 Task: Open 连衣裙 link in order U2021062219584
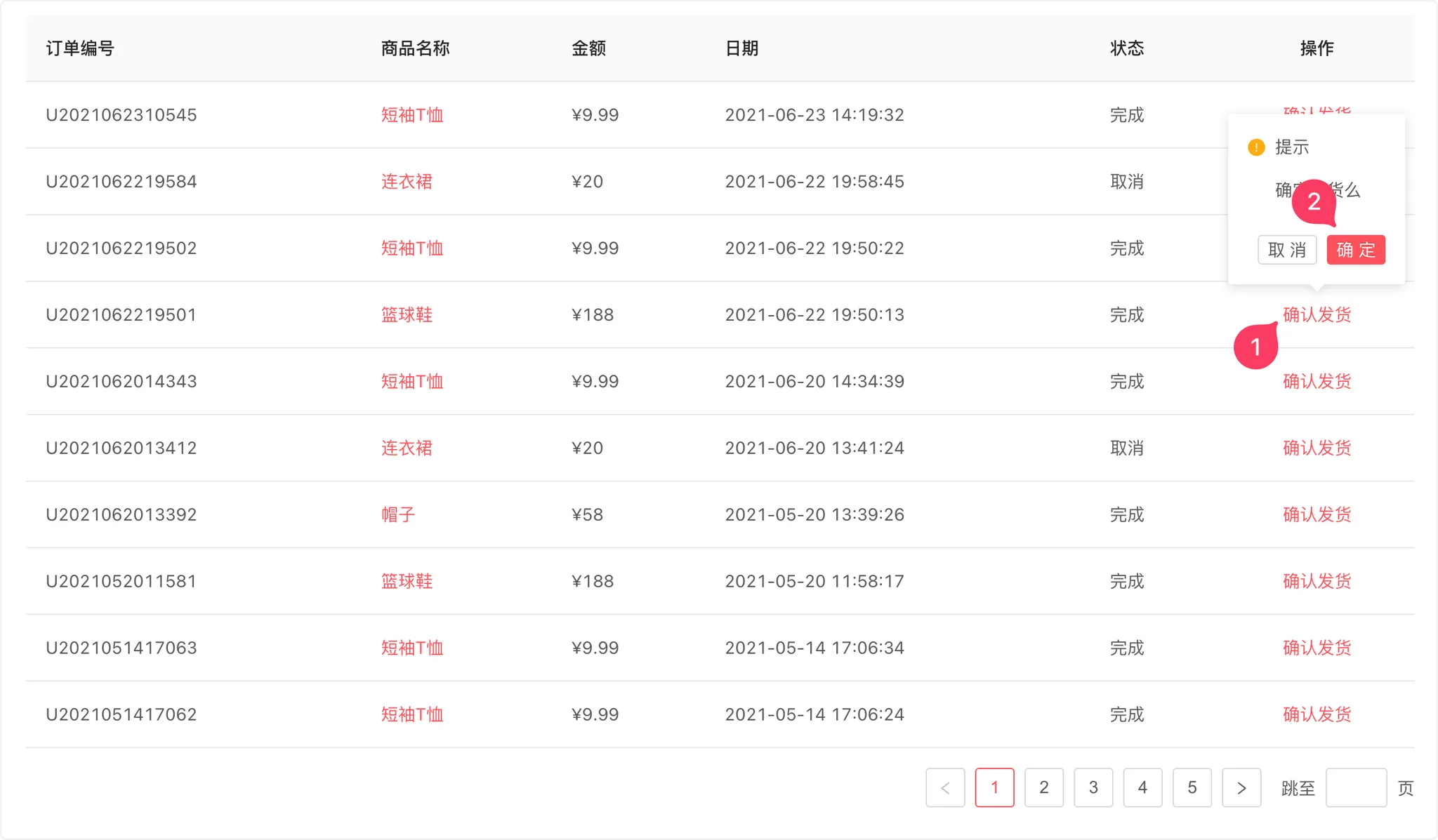(407, 181)
